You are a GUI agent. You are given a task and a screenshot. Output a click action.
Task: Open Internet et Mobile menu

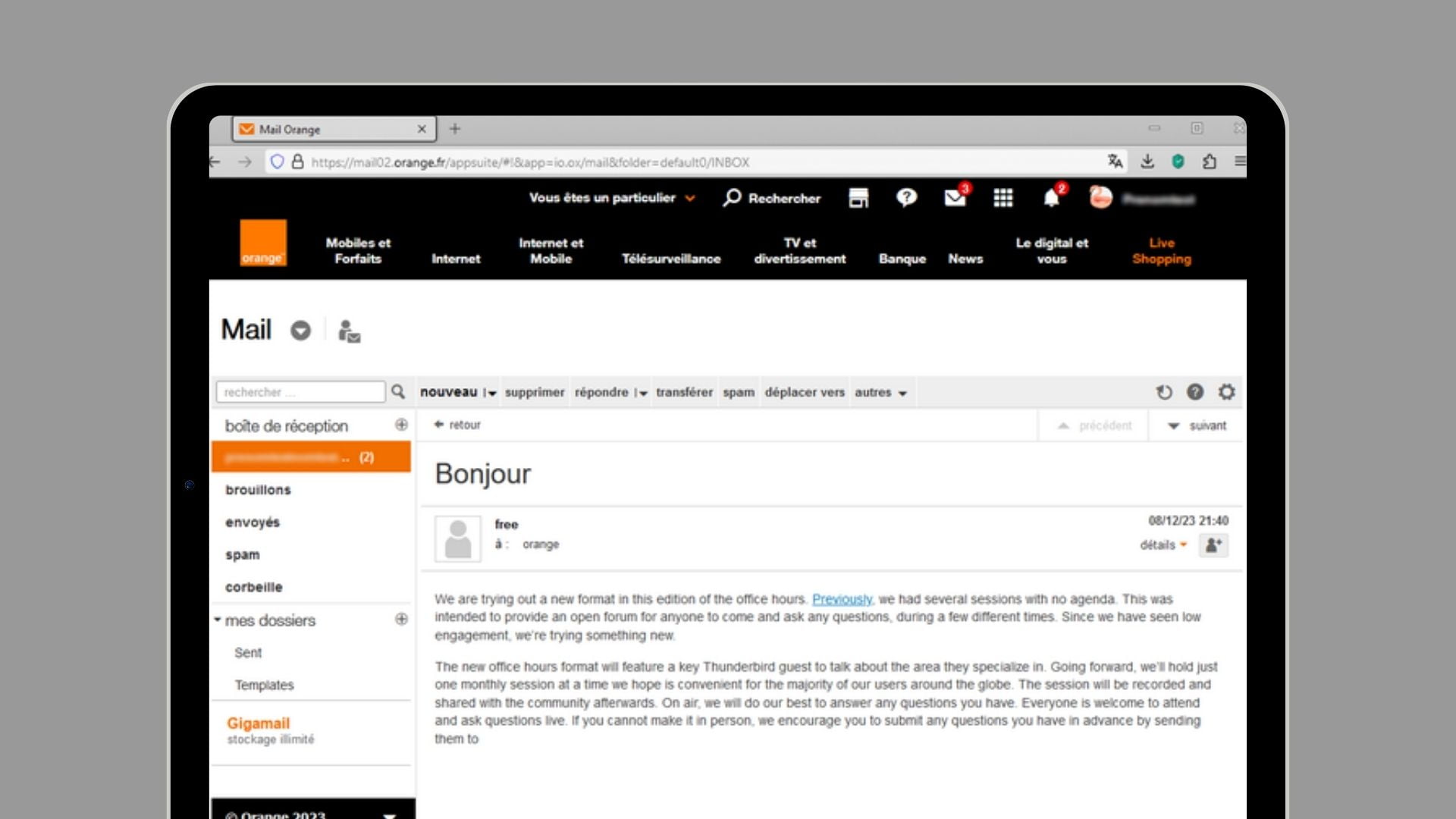point(551,251)
